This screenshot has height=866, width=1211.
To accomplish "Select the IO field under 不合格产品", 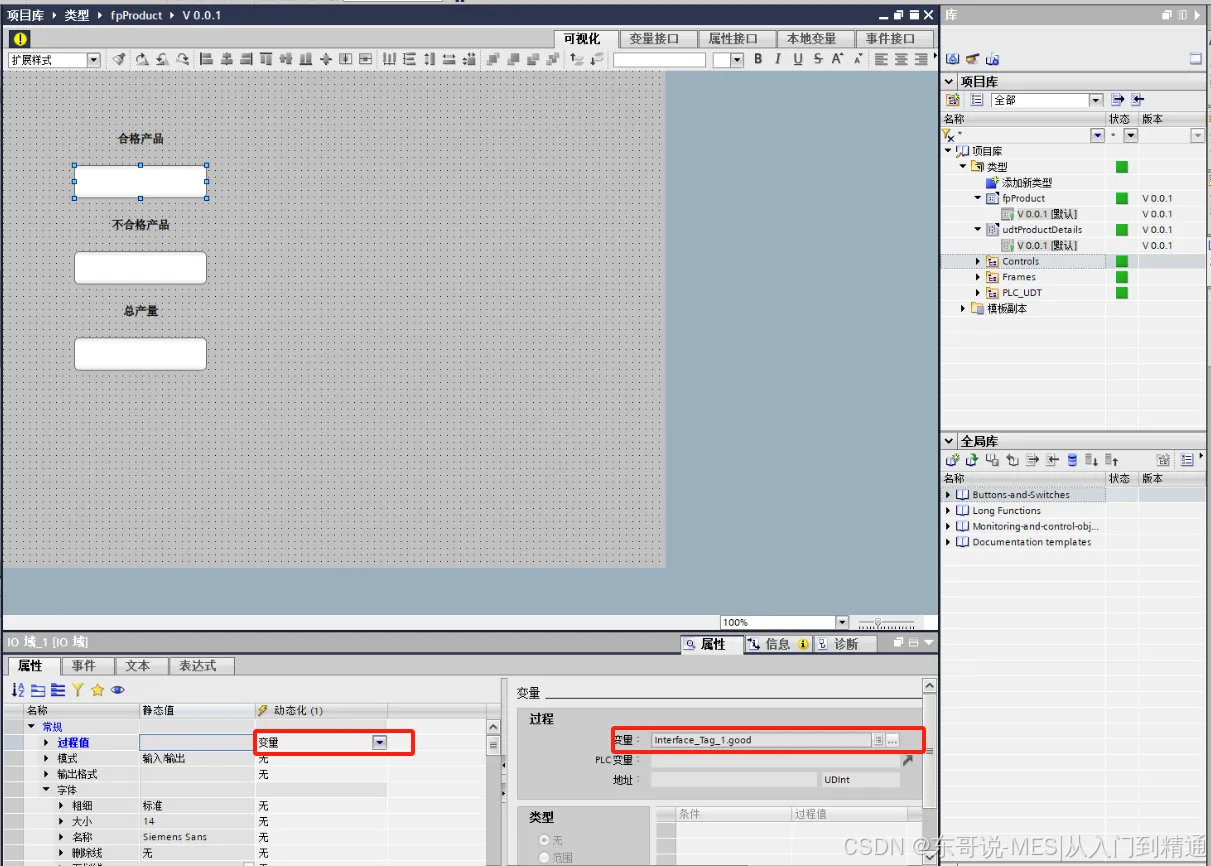I will 140,268.
